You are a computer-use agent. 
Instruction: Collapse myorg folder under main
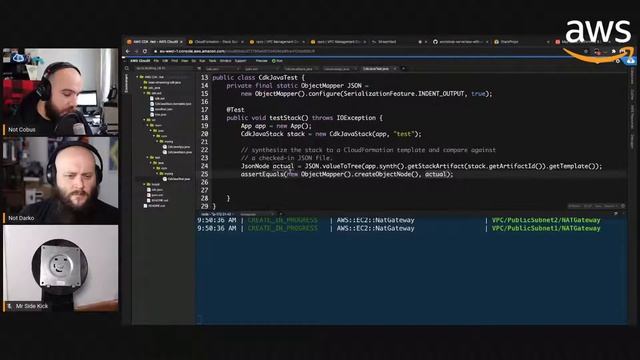[157, 141]
